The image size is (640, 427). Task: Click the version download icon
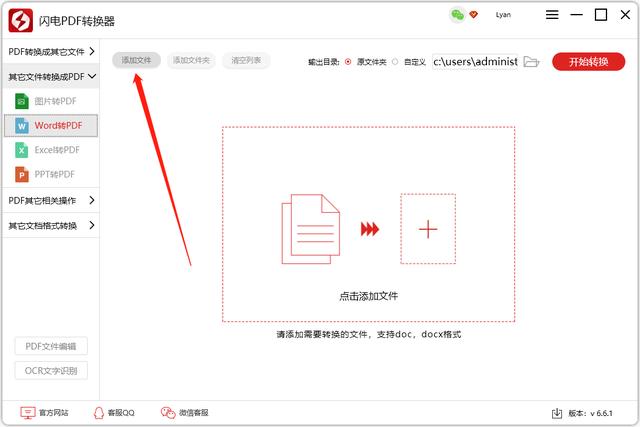click(x=557, y=412)
